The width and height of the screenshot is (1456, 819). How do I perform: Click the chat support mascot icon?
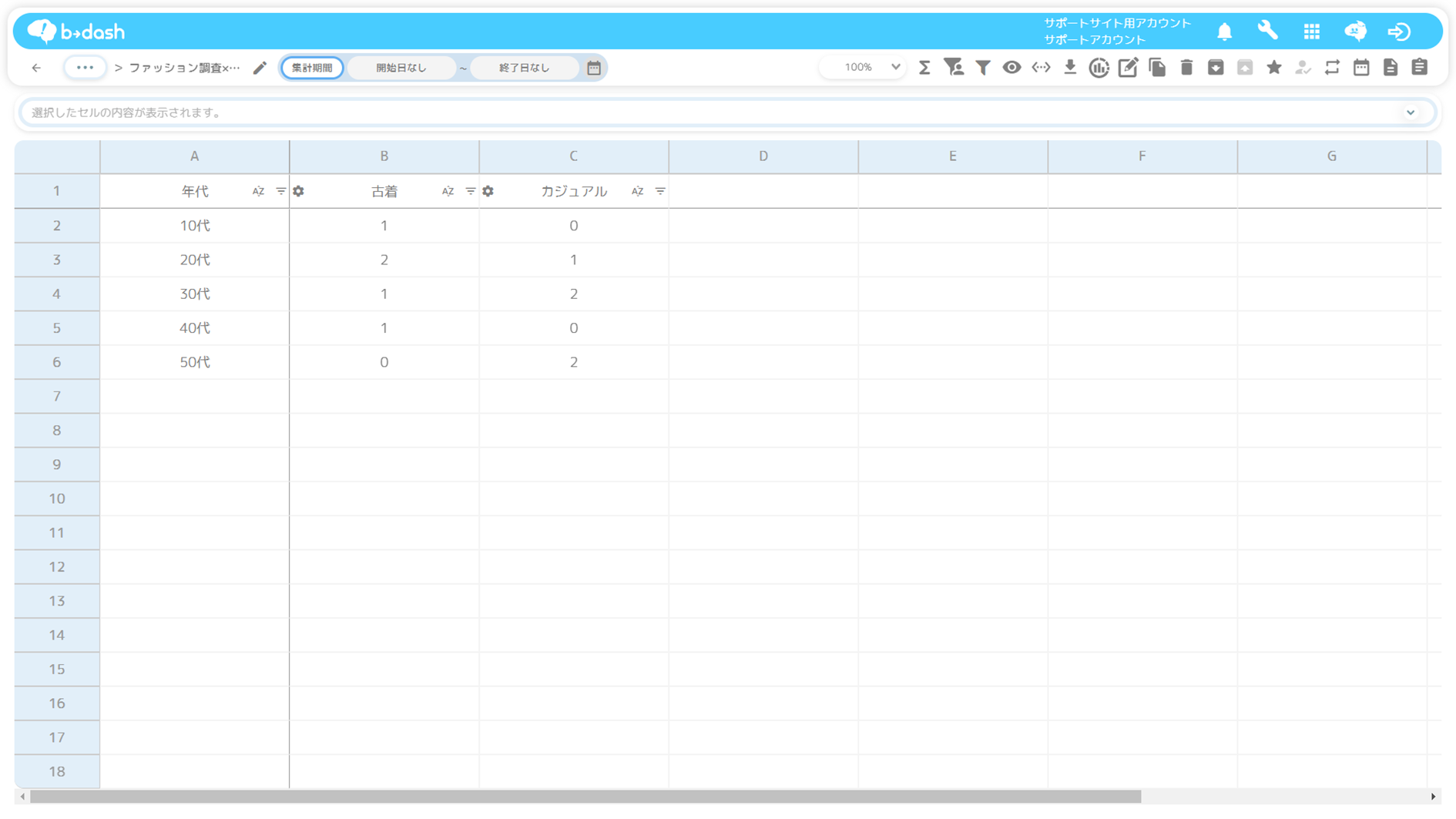1355,31
